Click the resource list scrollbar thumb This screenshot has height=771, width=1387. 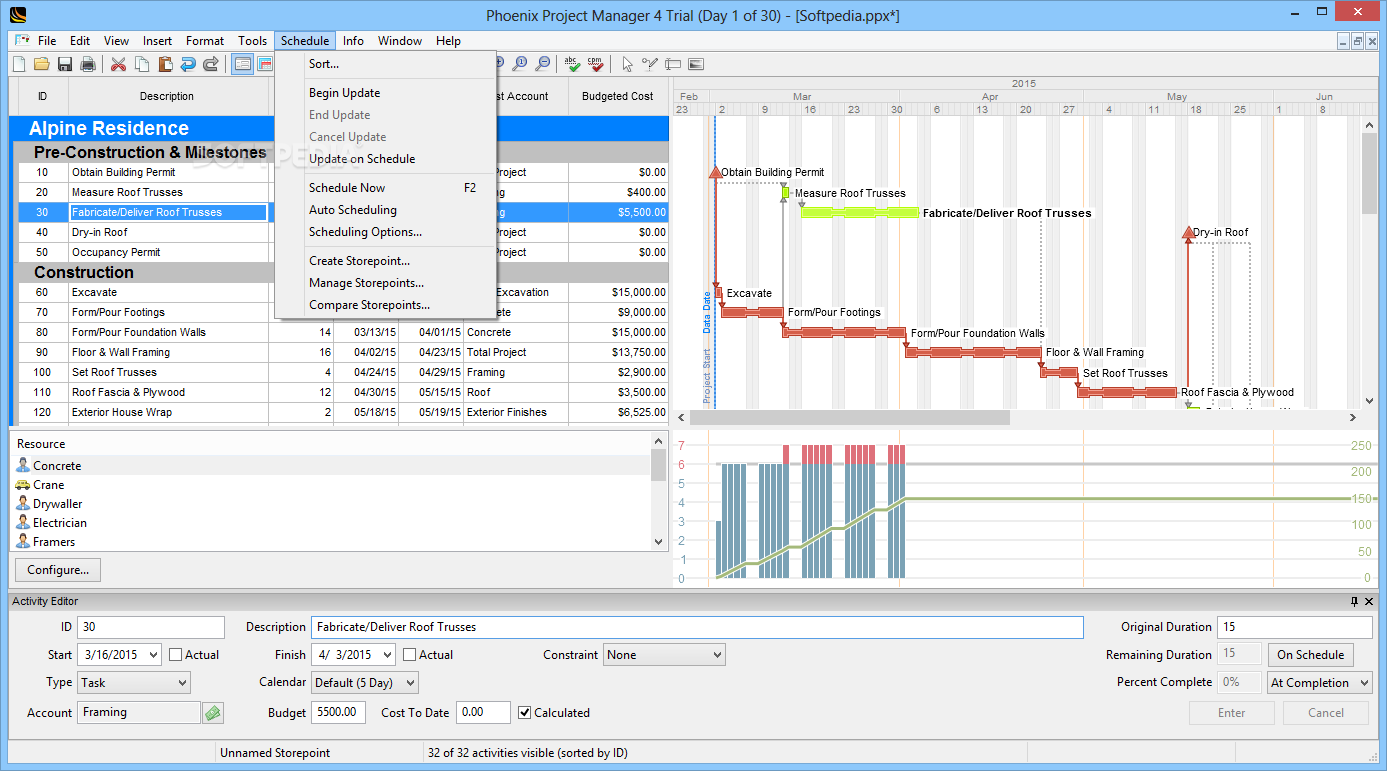(x=659, y=466)
